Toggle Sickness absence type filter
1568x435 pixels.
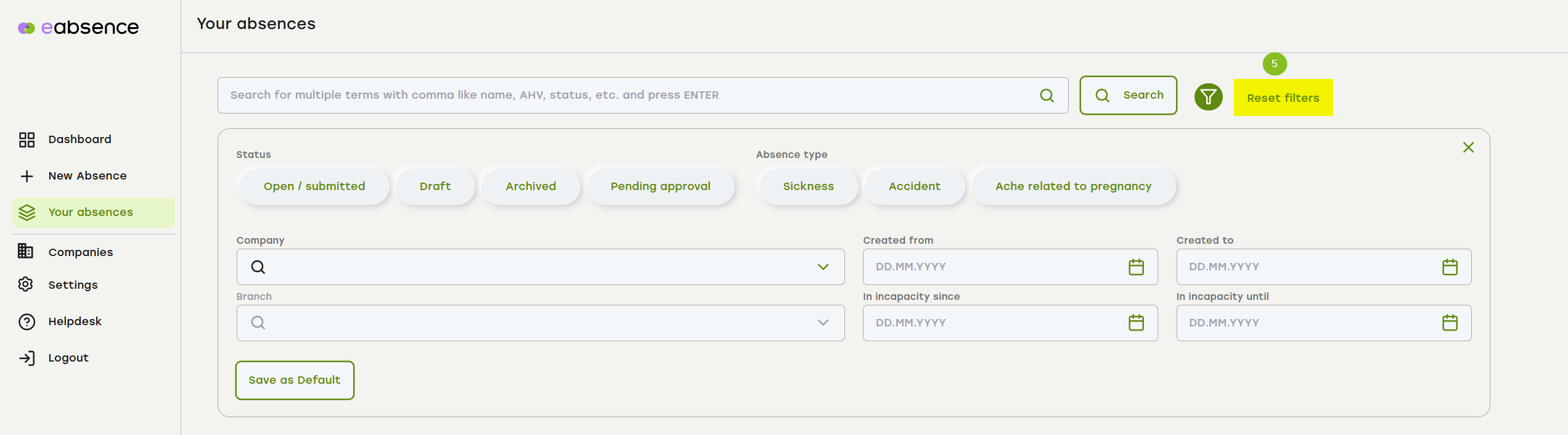808,186
